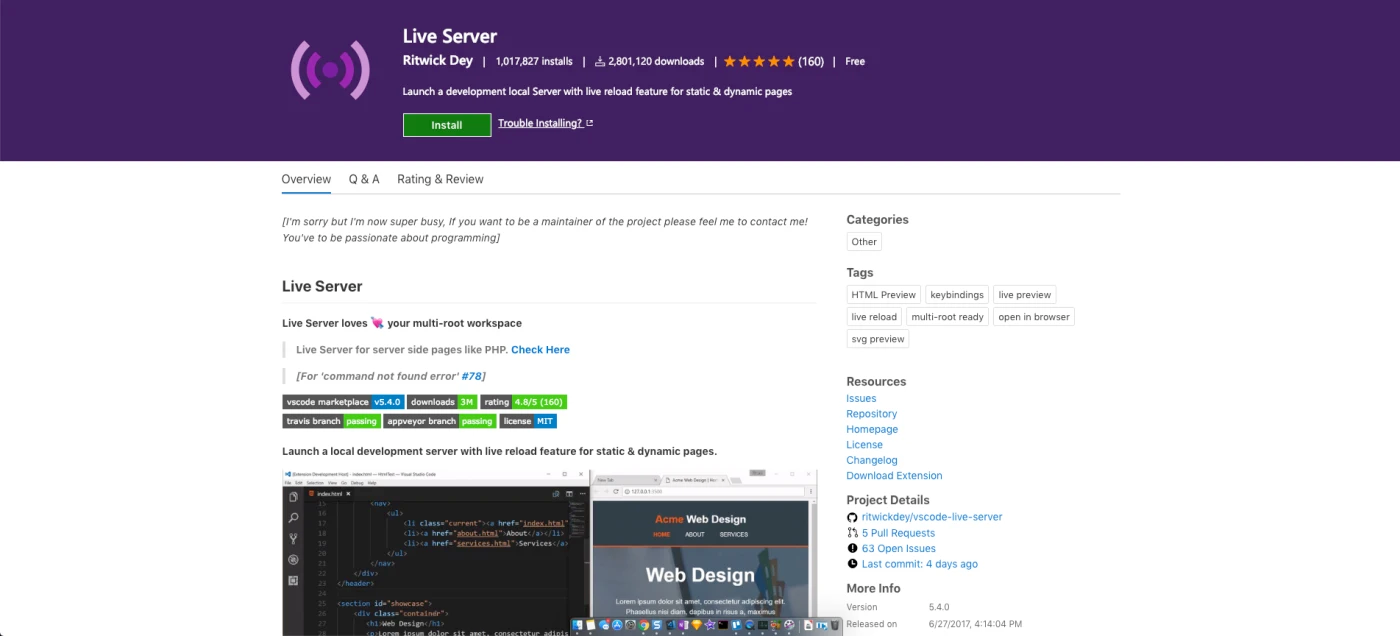1400x636 pixels.
Task: Open ritwickdey/vscode-live-server repository link
Action: tap(932, 517)
